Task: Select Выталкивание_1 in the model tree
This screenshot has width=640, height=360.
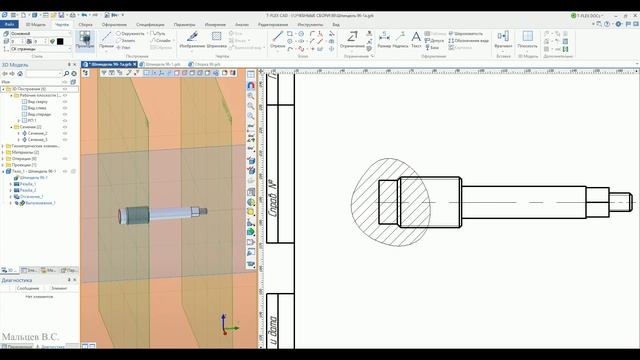Action: click(40, 203)
